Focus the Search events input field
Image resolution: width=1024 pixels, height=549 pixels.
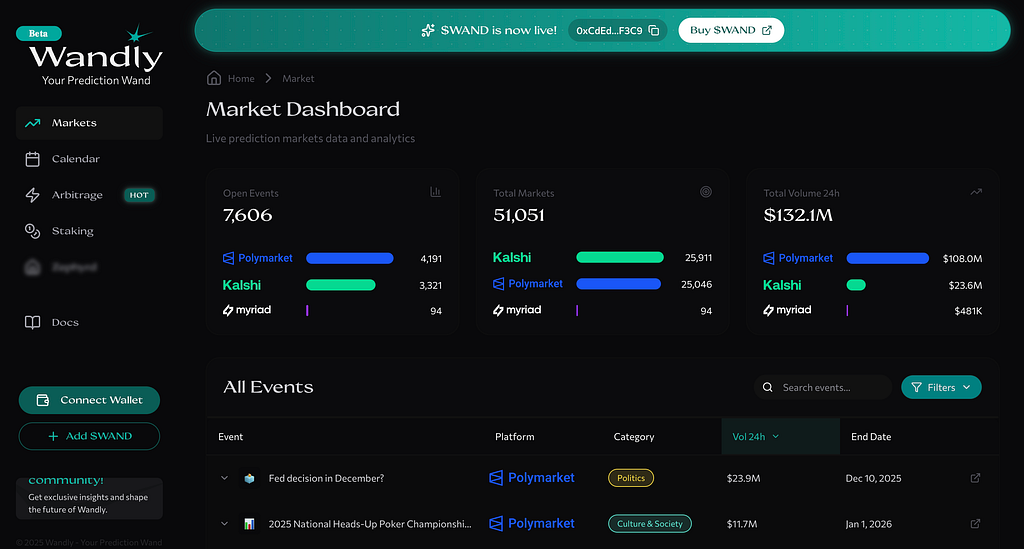tap(823, 387)
